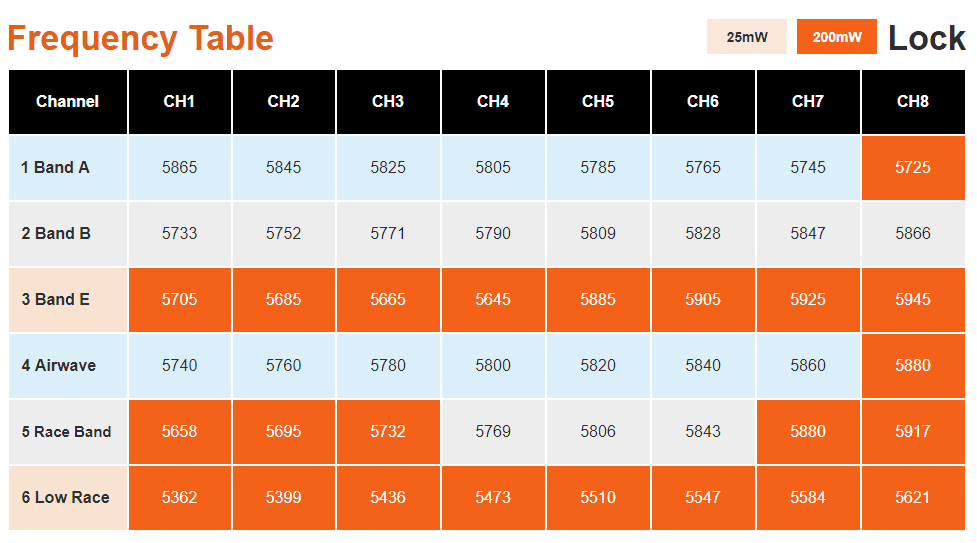Choose frequency 5866 in Band B
The image size is (977, 543).
click(913, 234)
